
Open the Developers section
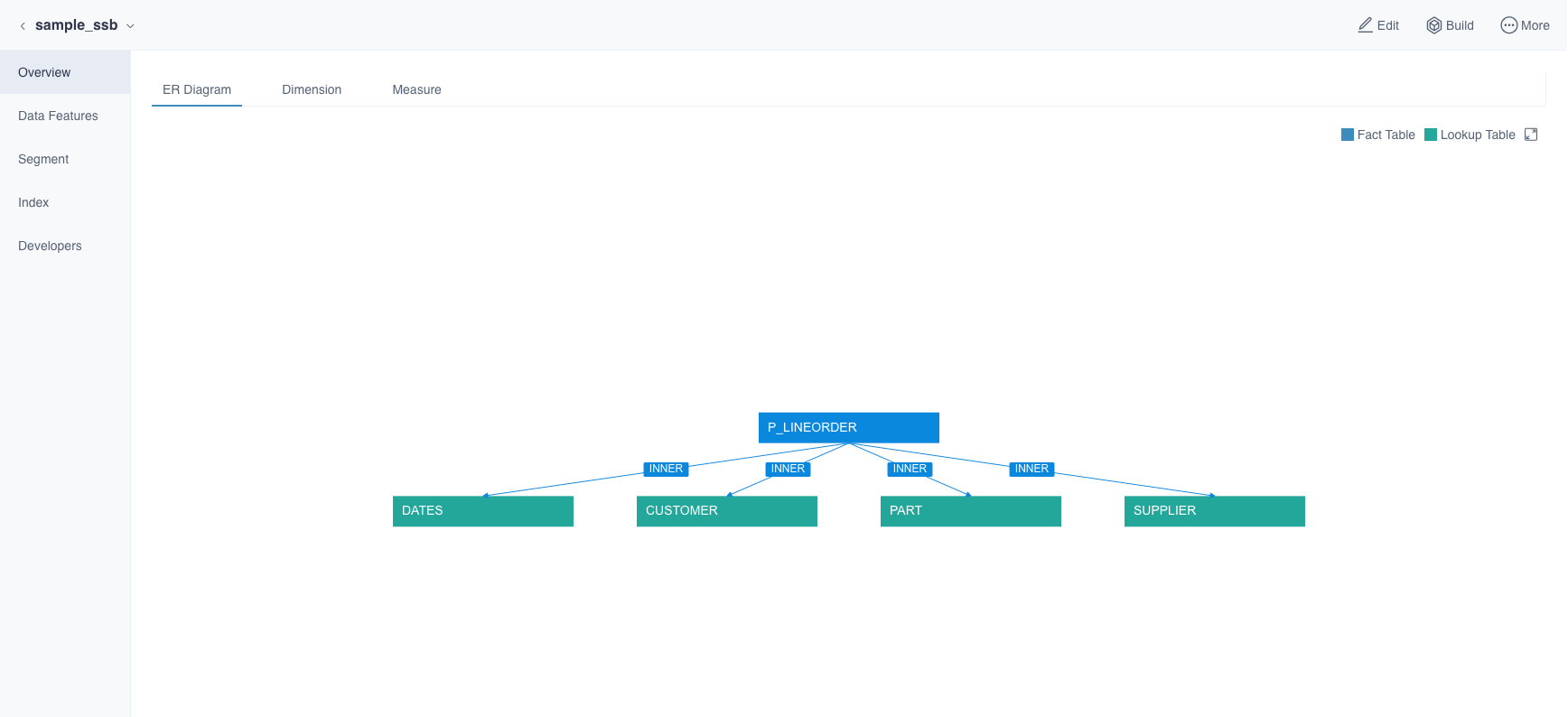[x=50, y=246]
